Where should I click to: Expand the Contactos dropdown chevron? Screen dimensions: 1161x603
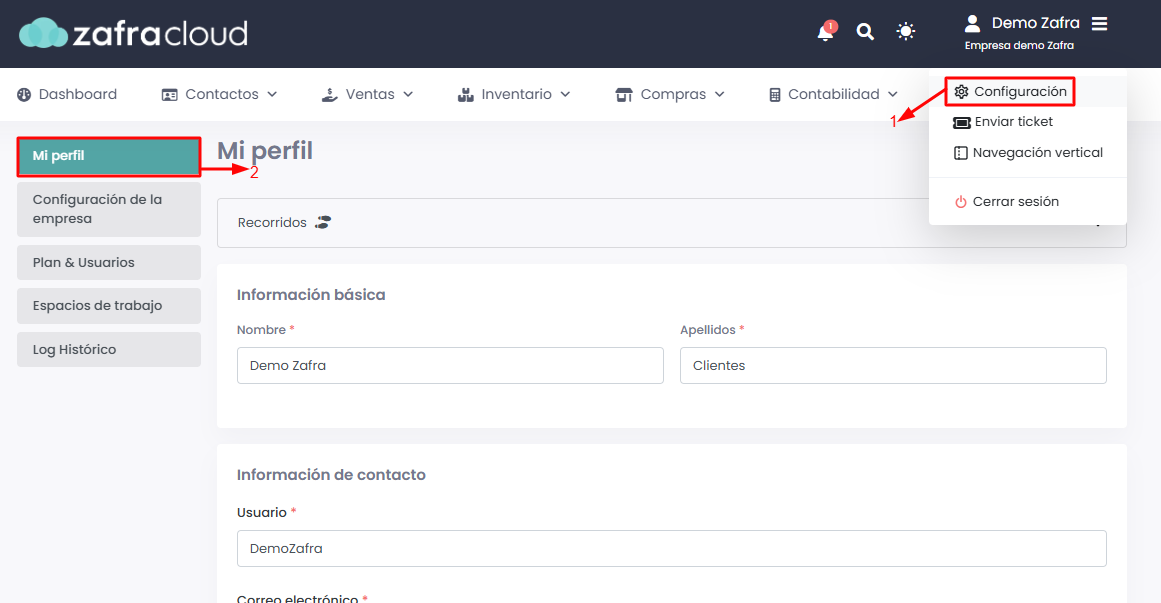click(x=272, y=95)
